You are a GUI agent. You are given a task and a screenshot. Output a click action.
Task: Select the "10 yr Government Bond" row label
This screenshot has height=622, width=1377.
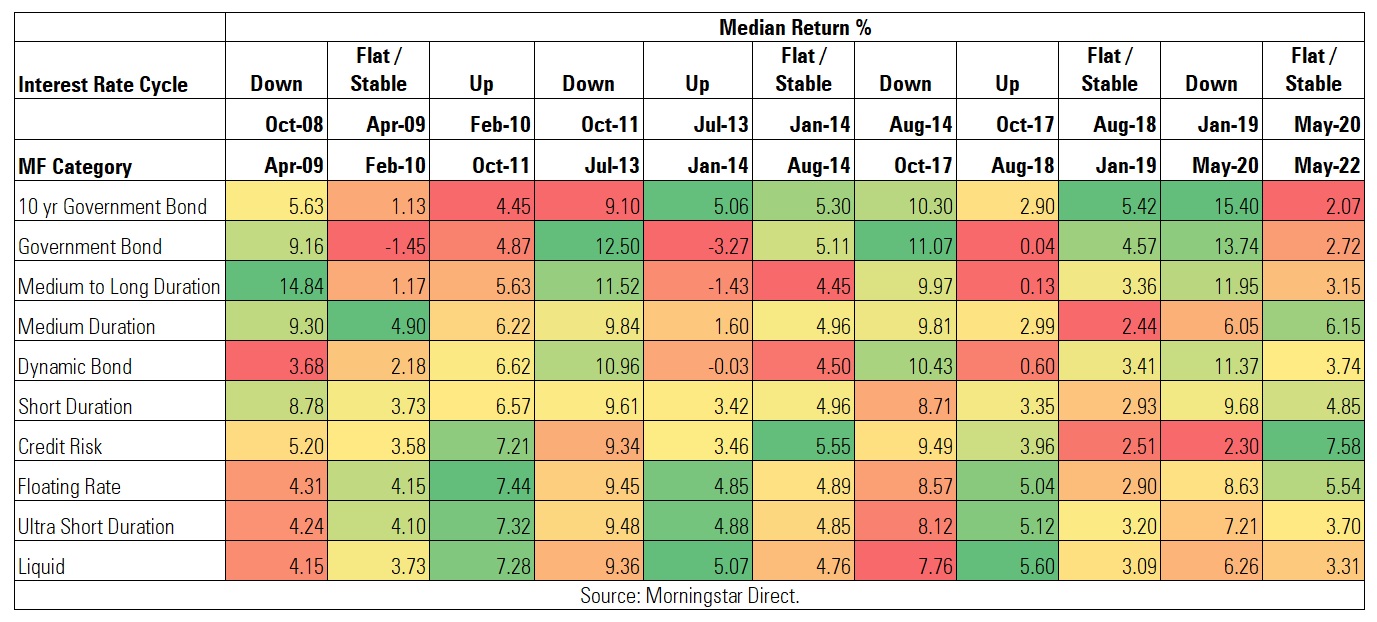pos(112,207)
